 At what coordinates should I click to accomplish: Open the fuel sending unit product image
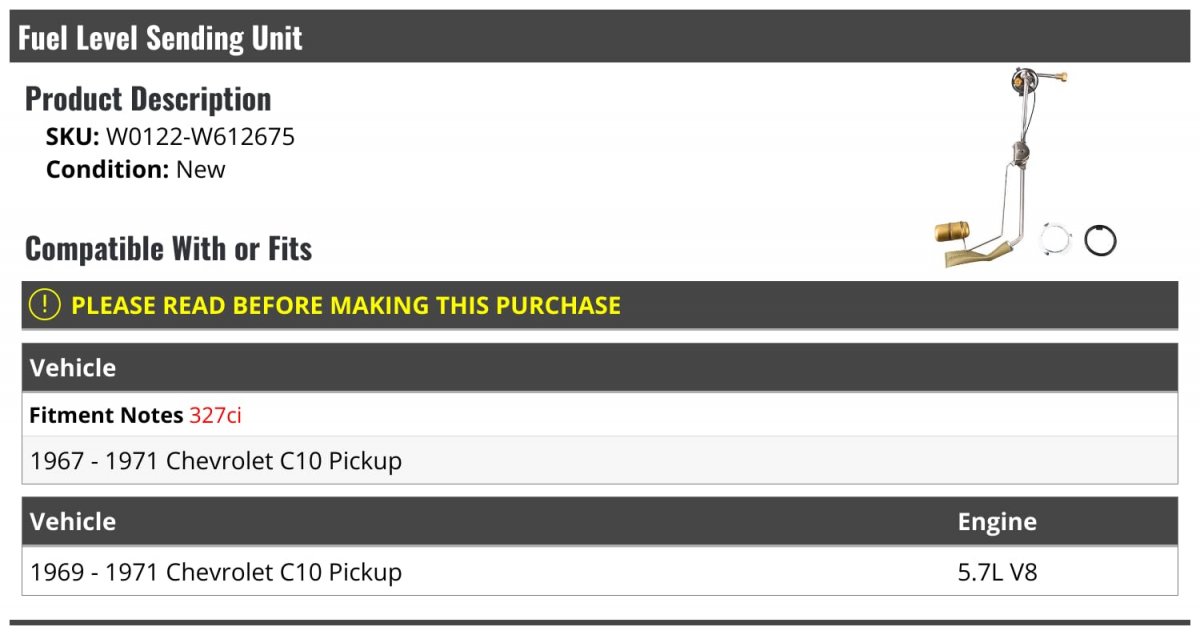point(1025,168)
